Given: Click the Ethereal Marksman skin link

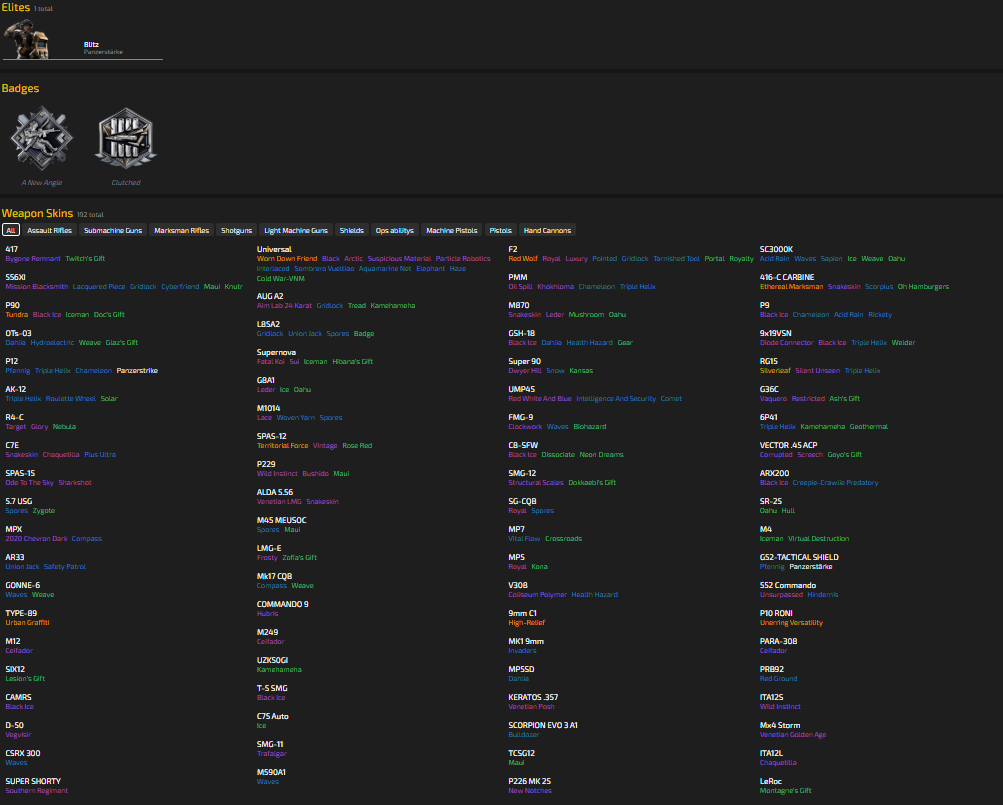Looking at the screenshot, I should [791, 286].
